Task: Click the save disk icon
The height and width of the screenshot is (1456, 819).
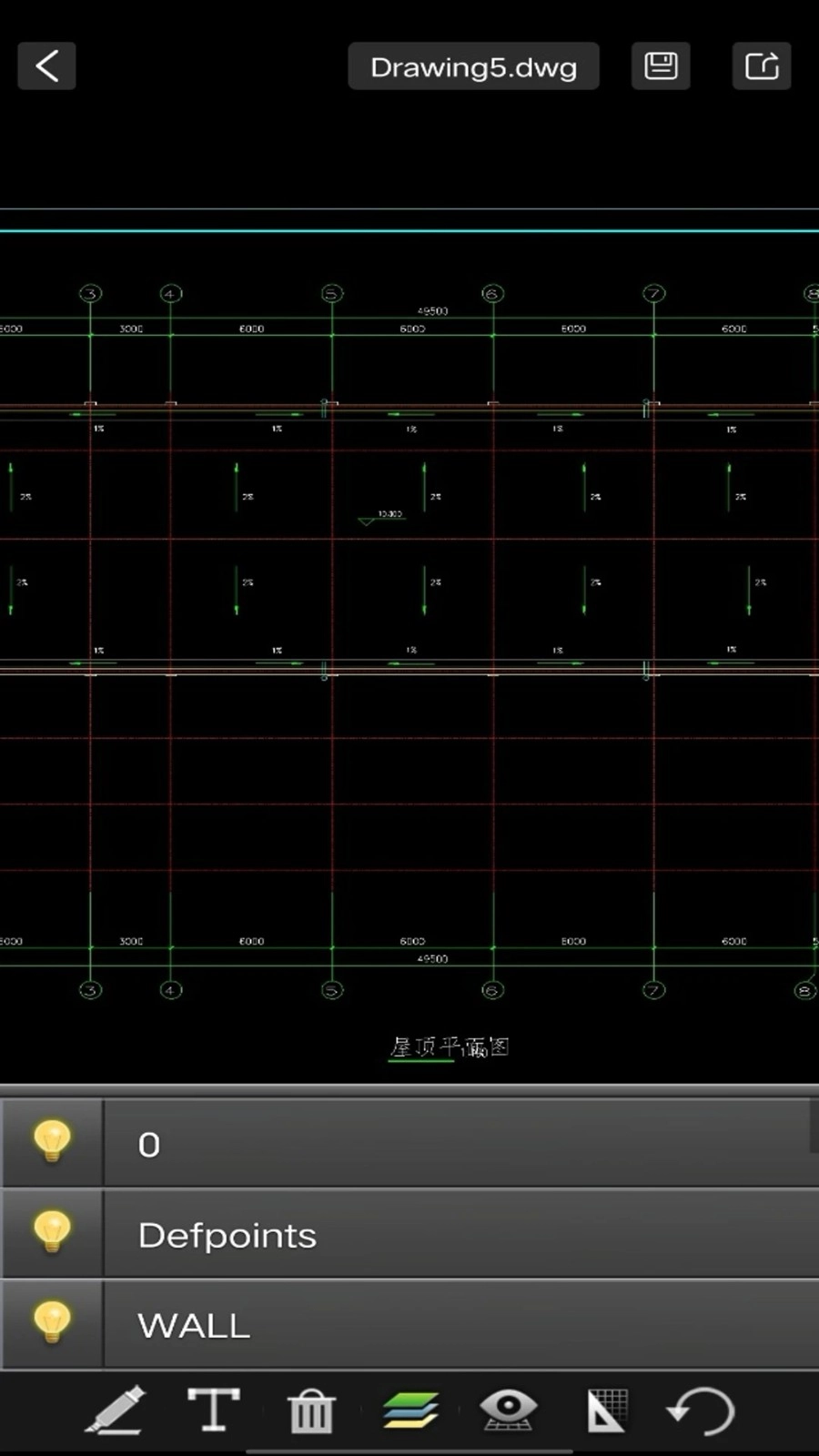Action: point(661,66)
